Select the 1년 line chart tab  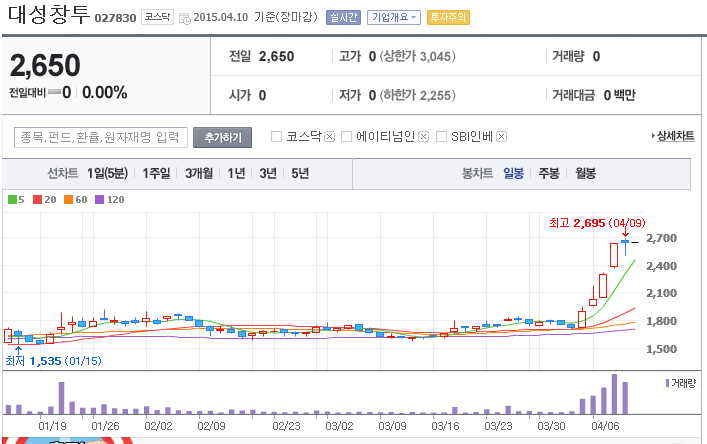236,173
